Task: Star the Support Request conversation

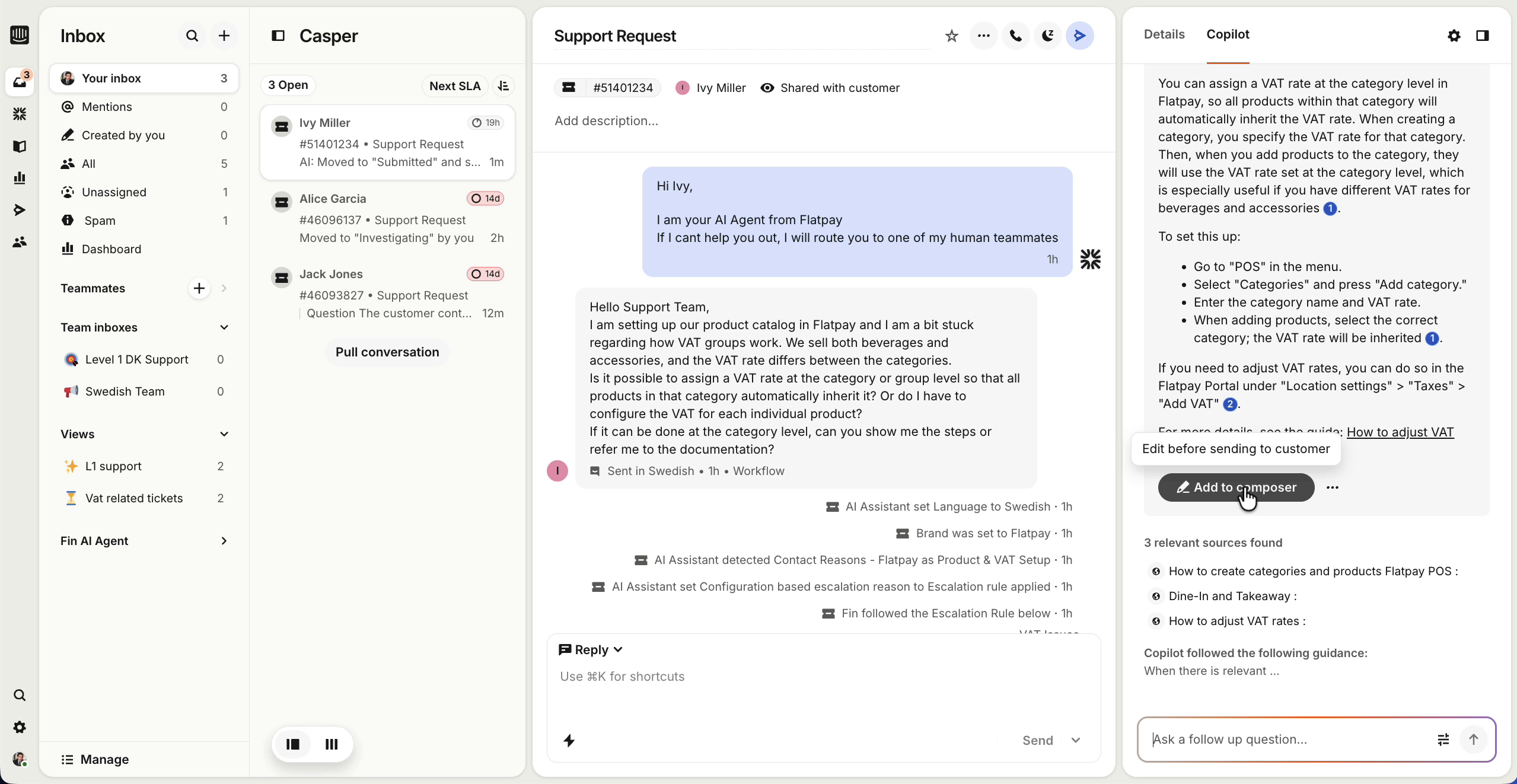Action: pos(951,36)
